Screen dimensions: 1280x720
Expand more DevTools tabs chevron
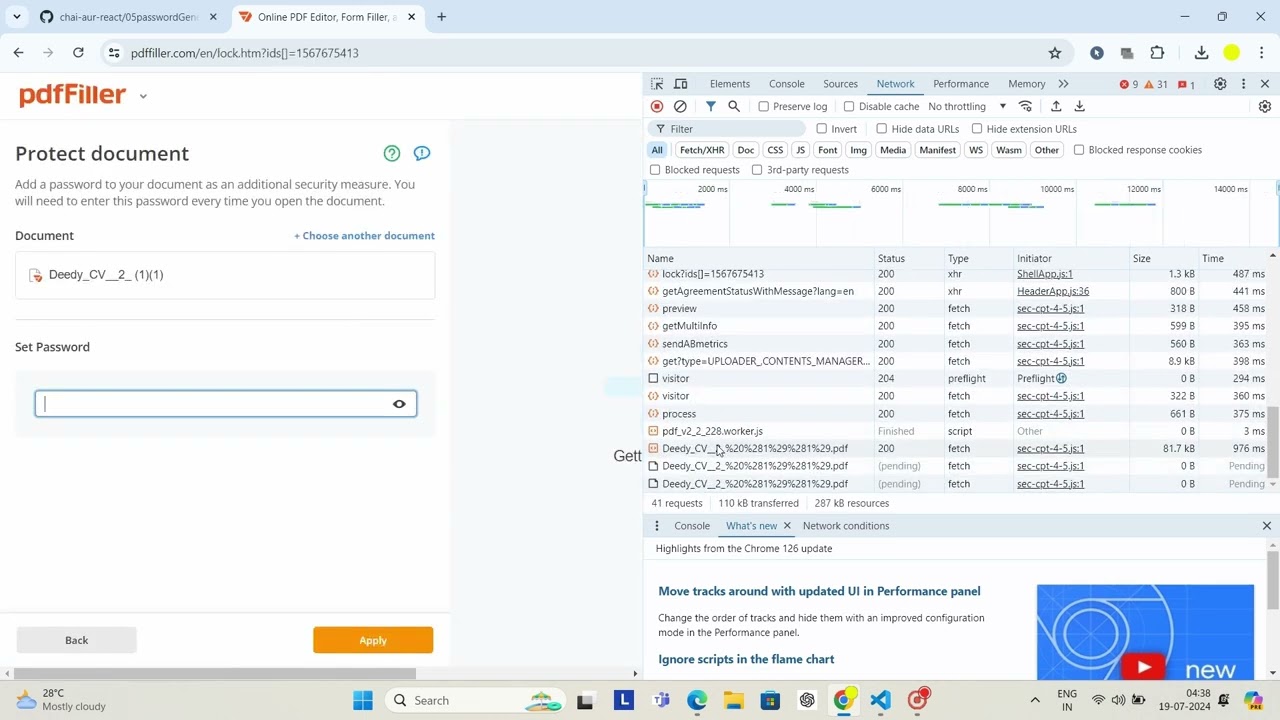1063,84
